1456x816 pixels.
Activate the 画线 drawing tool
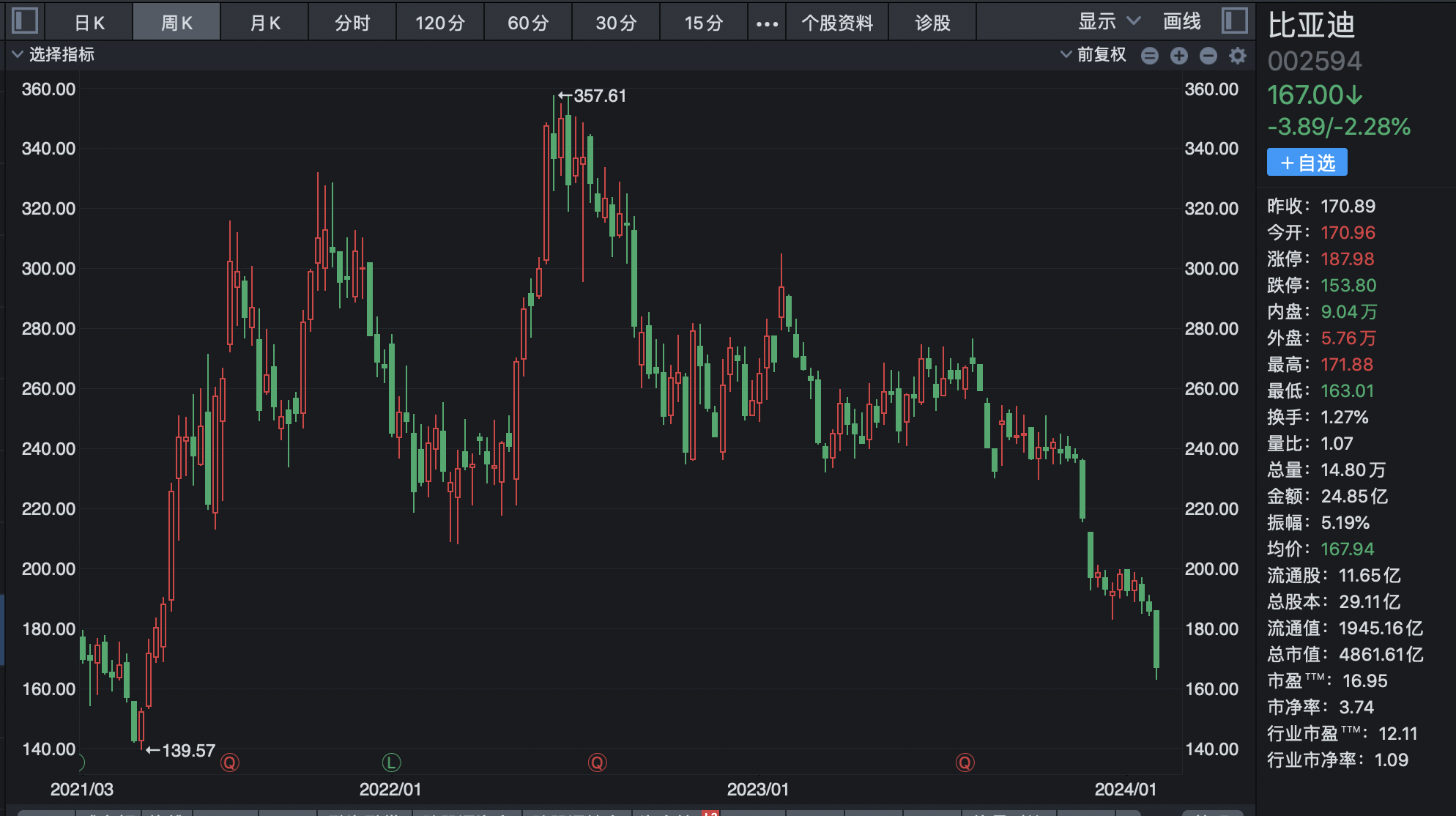point(1182,22)
